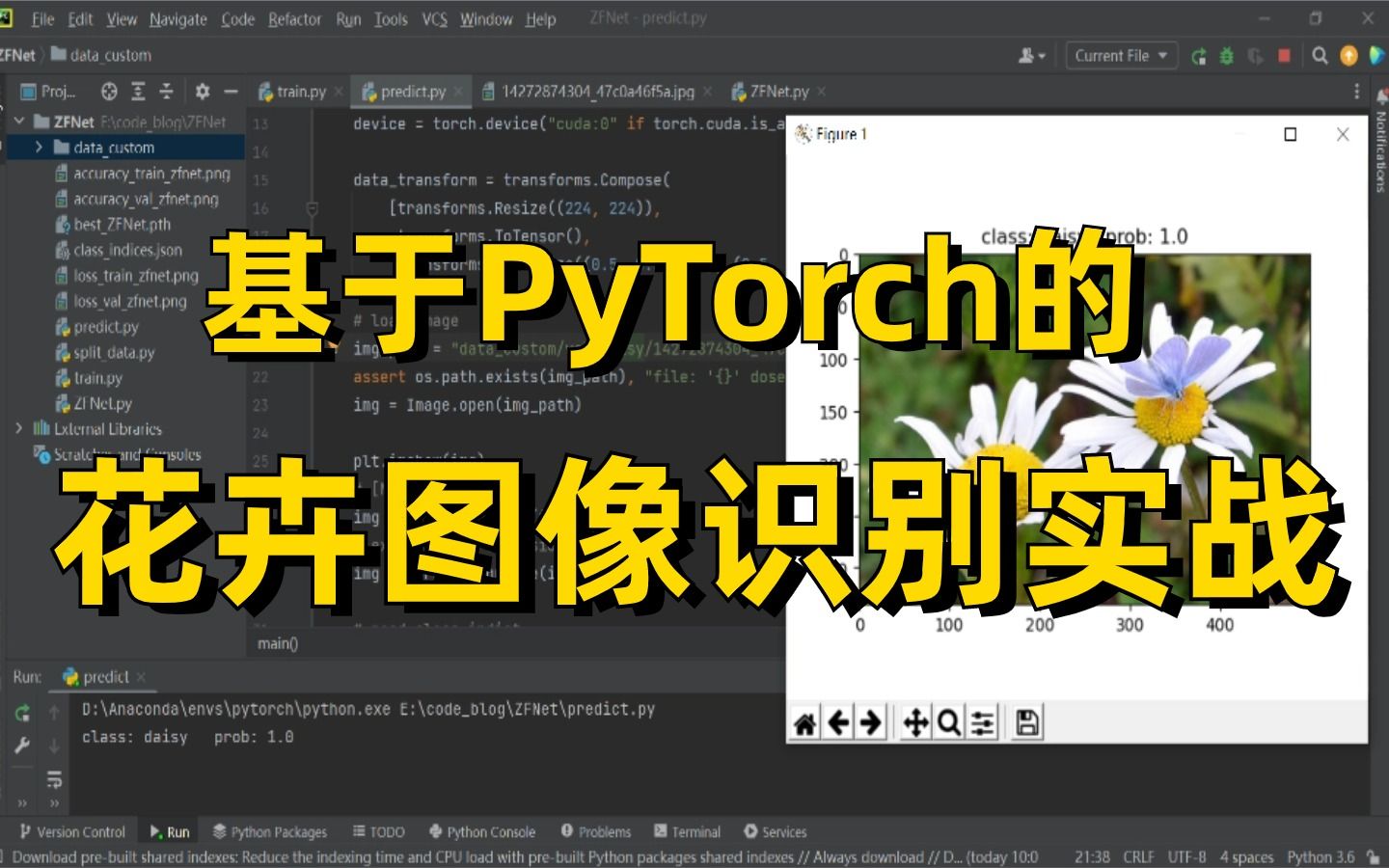Expand all items in the Project panel
1389x868 pixels.
coord(138,92)
